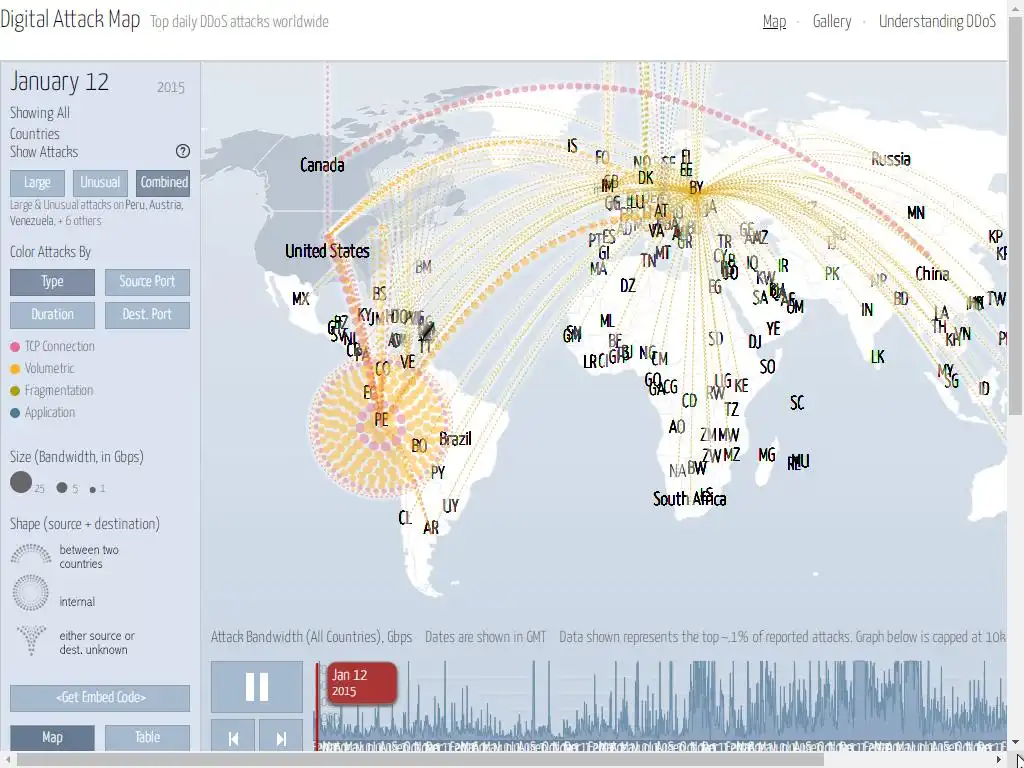This screenshot has width=1024, height=768.
Task: Show only Large attacks
Action: point(37,183)
